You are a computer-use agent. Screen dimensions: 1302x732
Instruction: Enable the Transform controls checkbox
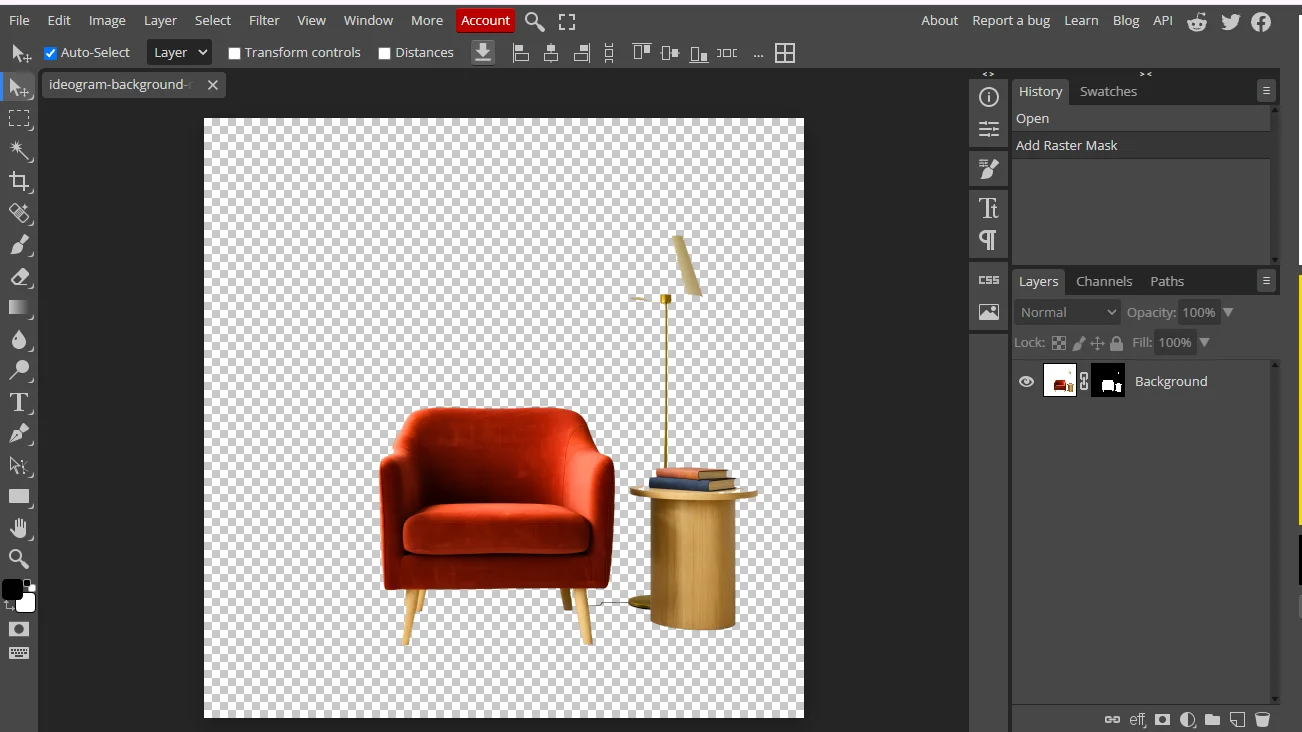click(235, 53)
